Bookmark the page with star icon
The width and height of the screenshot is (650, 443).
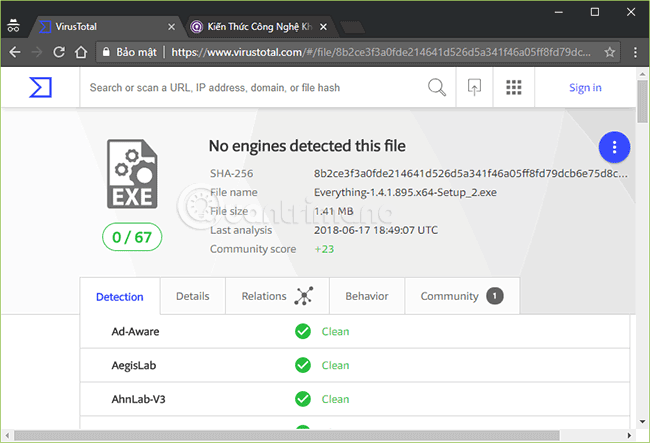coord(609,52)
